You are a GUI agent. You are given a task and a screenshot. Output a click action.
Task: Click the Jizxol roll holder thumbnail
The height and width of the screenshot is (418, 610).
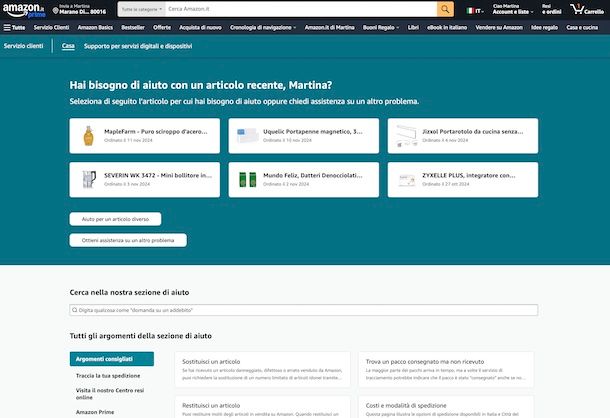point(407,136)
